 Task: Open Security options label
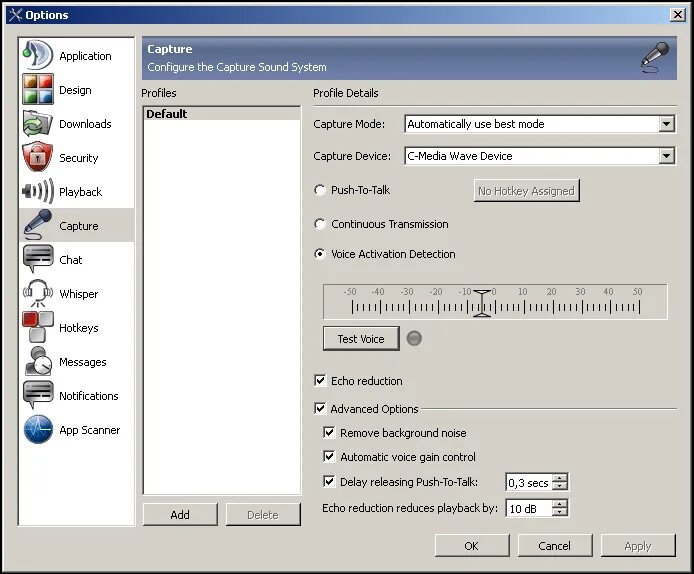pos(79,158)
